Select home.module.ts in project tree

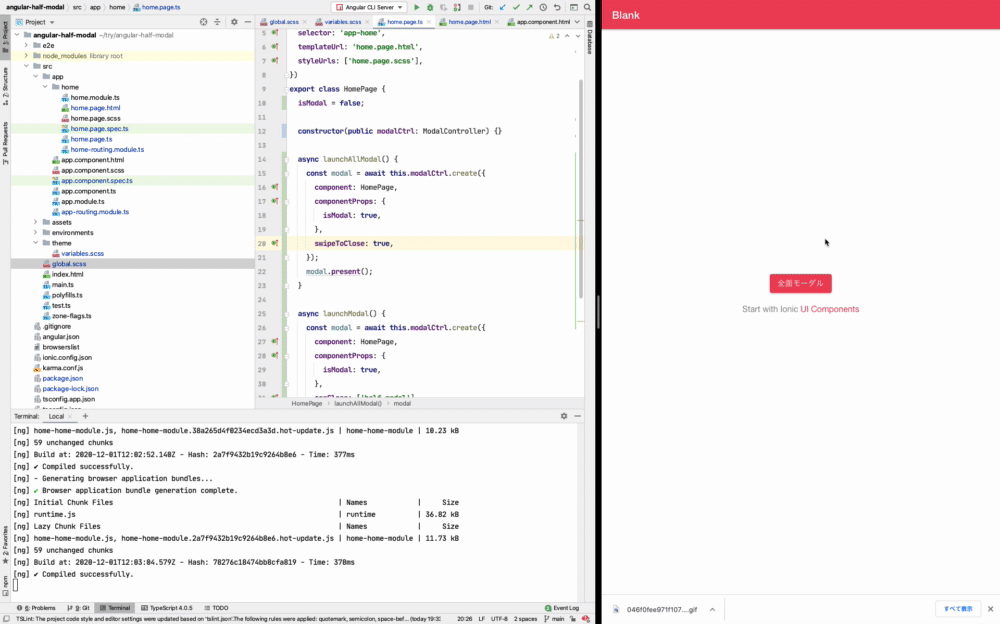(x=94, y=98)
